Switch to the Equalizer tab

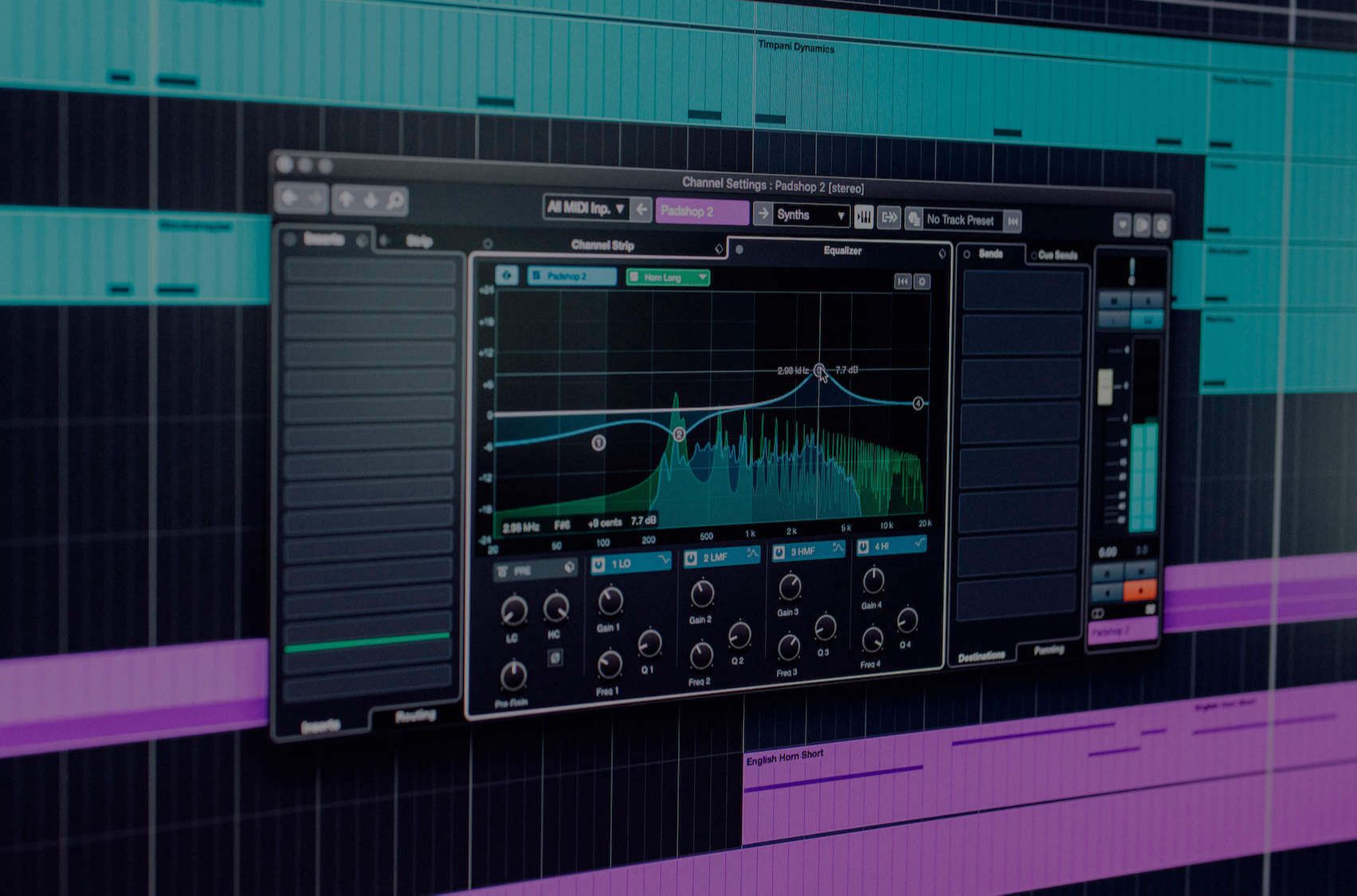point(843,250)
